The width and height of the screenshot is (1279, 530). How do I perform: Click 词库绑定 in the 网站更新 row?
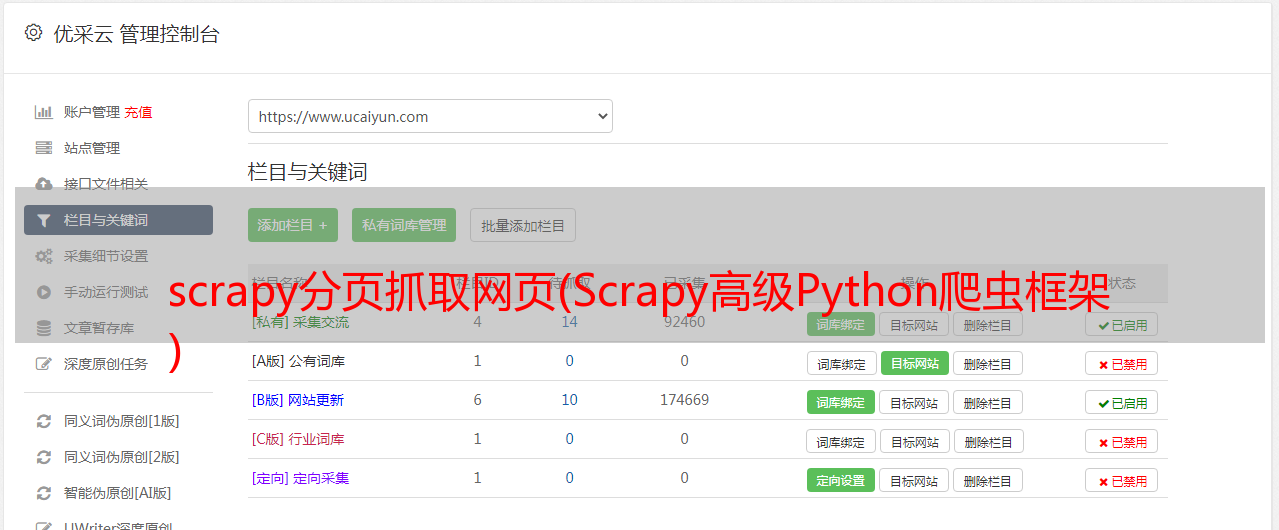841,402
